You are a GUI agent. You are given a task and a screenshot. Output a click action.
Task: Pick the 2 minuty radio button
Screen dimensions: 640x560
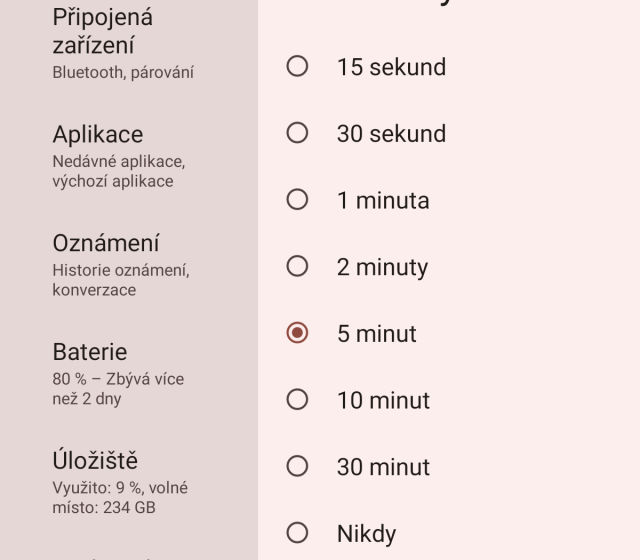pyautogui.click(x=297, y=266)
